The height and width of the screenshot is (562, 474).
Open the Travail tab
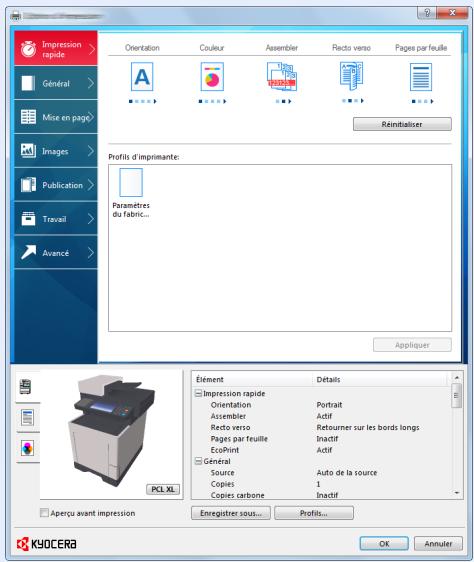pyautogui.click(x=56, y=219)
